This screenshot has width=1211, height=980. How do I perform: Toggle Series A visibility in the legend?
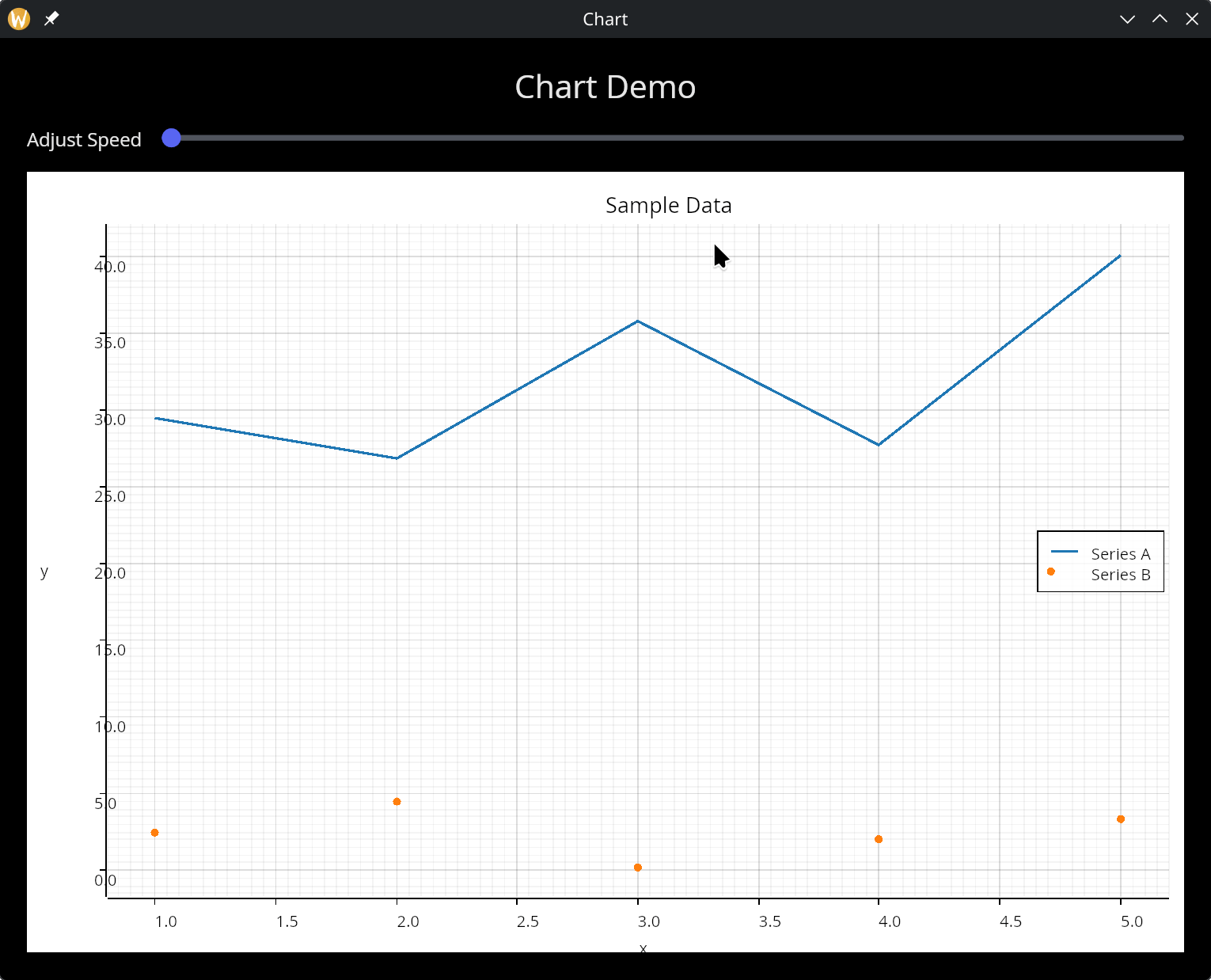pos(1120,553)
